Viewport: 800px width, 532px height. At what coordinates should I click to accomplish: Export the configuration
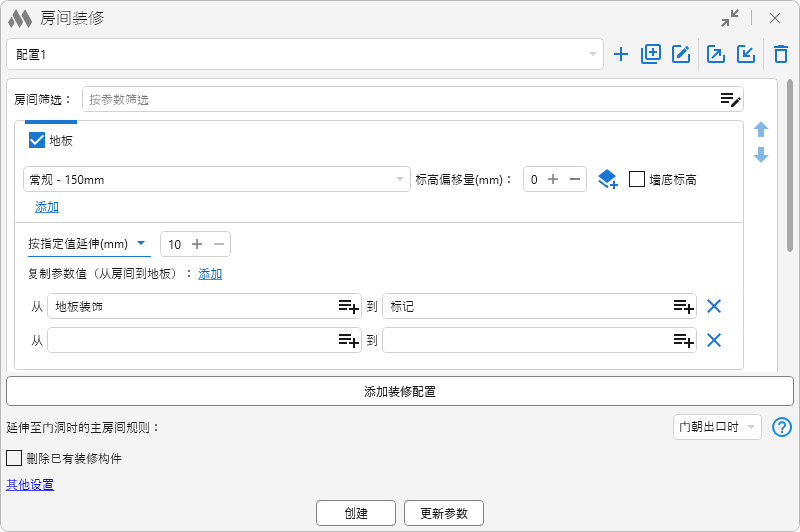716,55
